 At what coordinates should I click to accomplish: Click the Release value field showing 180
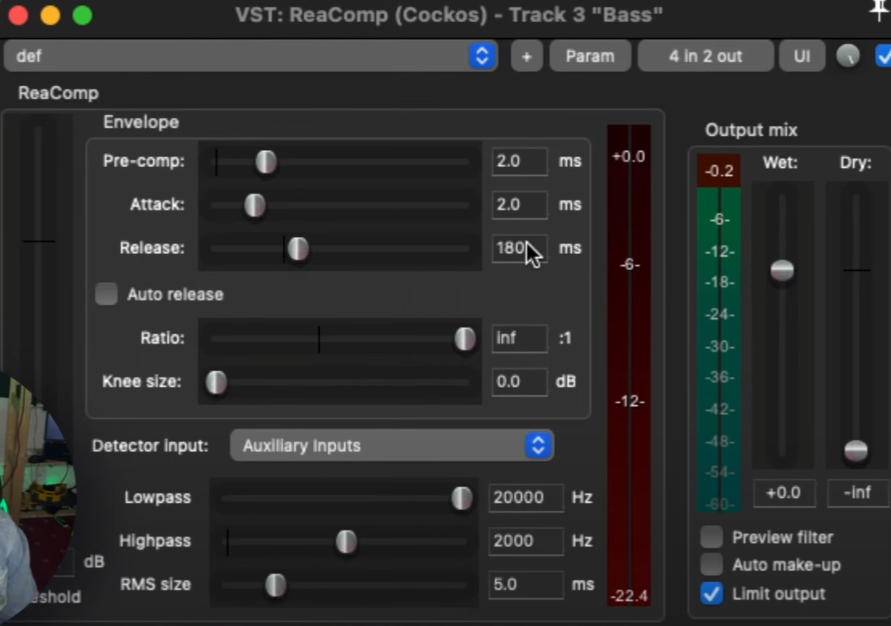click(519, 248)
